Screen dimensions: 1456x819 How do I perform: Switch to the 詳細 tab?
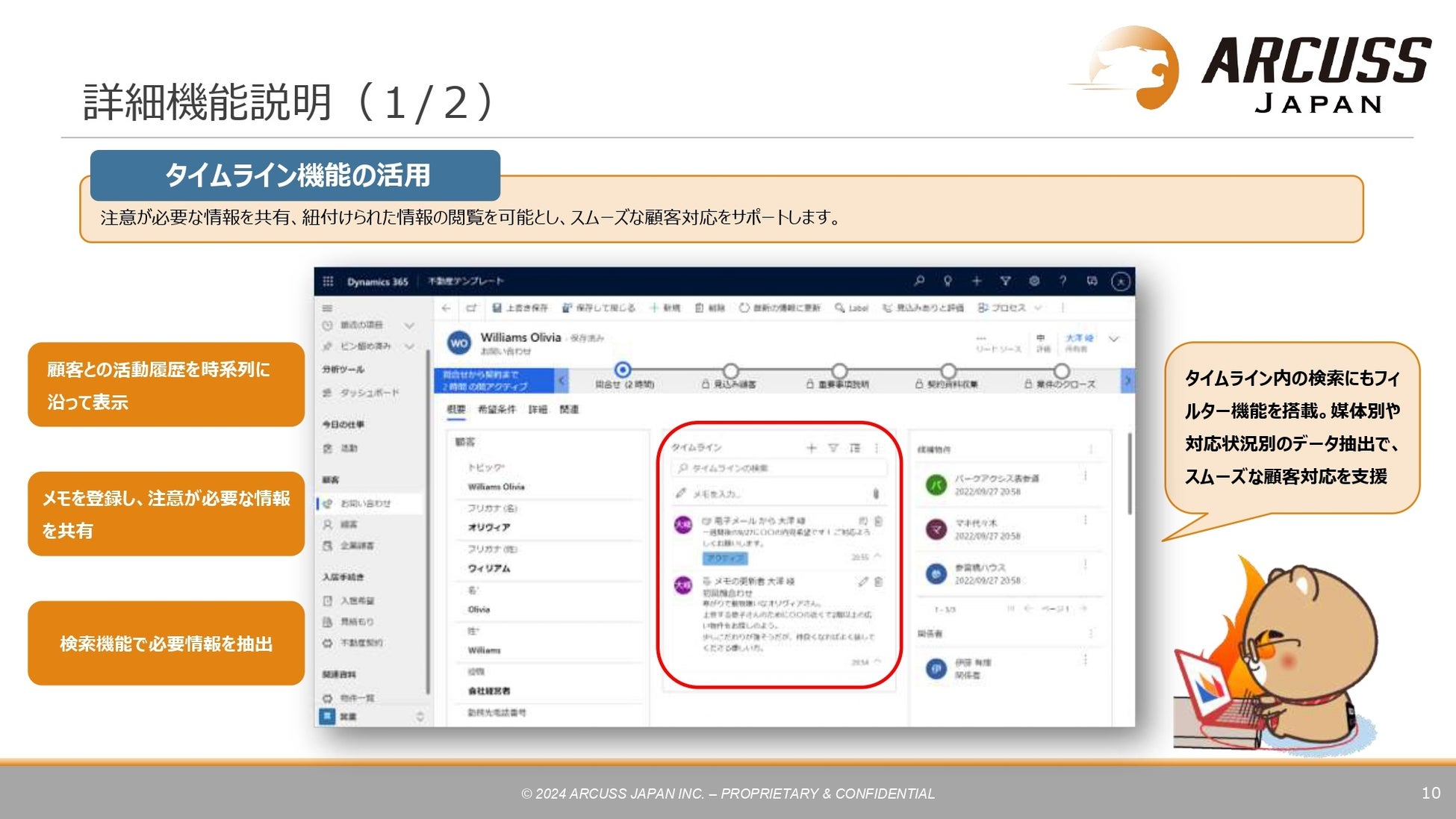point(538,409)
